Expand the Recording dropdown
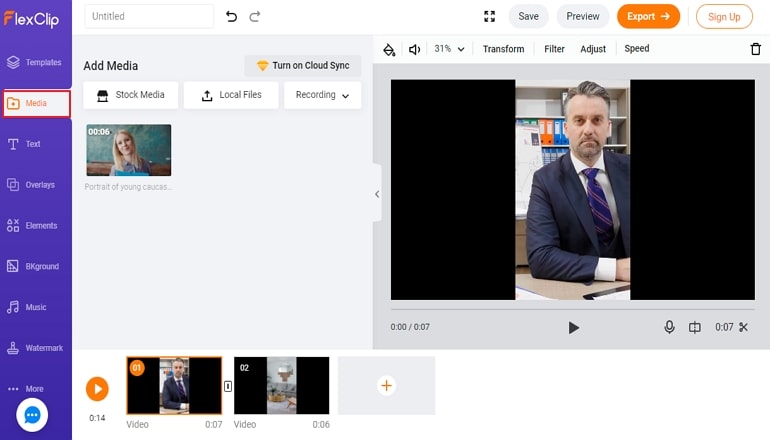 pos(322,95)
